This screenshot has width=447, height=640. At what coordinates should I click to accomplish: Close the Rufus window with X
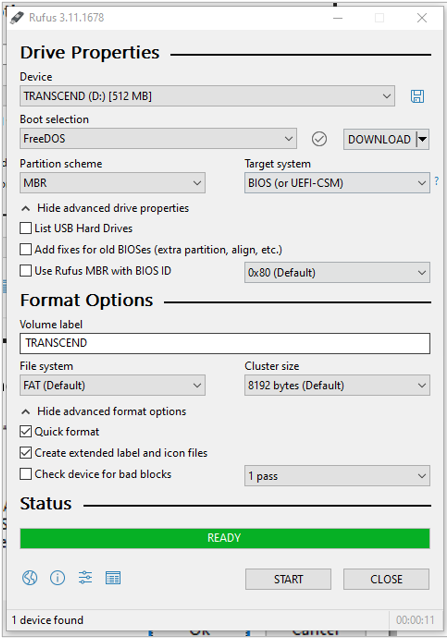coord(422,18)
